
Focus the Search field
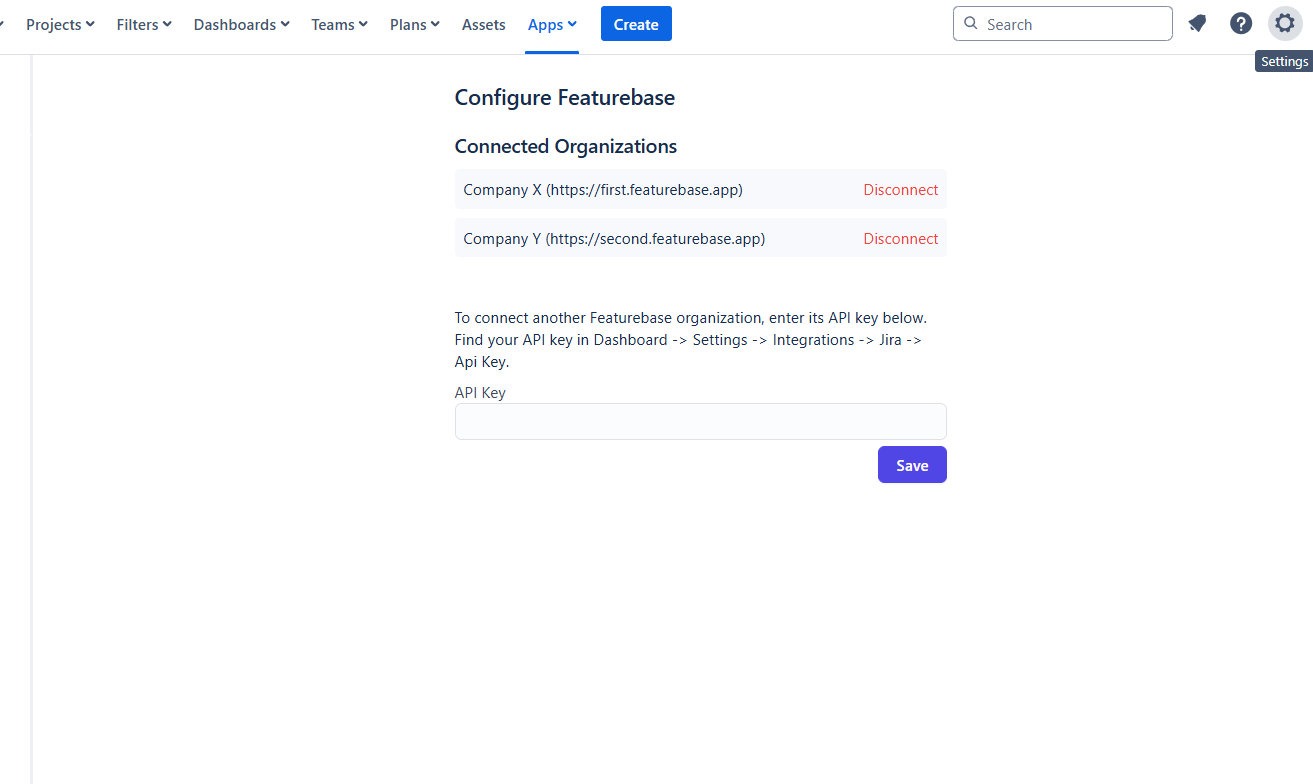coord(1063,24)
